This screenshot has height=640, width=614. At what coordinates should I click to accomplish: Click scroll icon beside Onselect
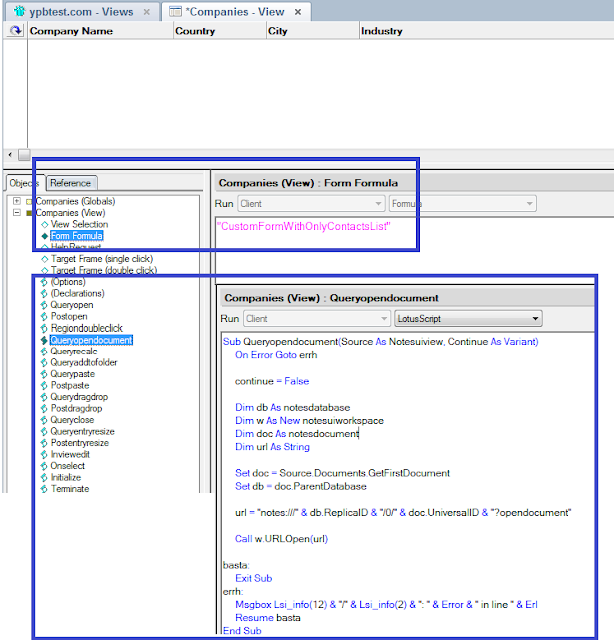click(44, 466)
